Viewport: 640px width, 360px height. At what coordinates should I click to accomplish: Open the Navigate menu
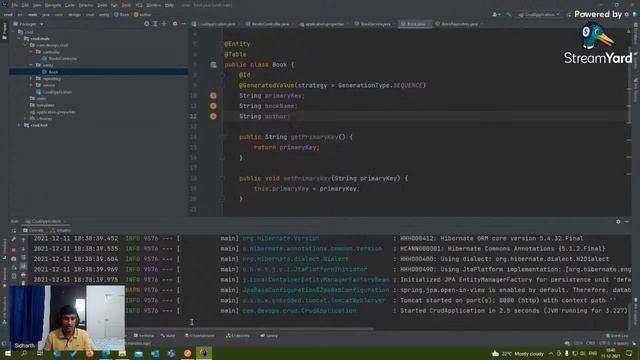(x=53, y=5)
